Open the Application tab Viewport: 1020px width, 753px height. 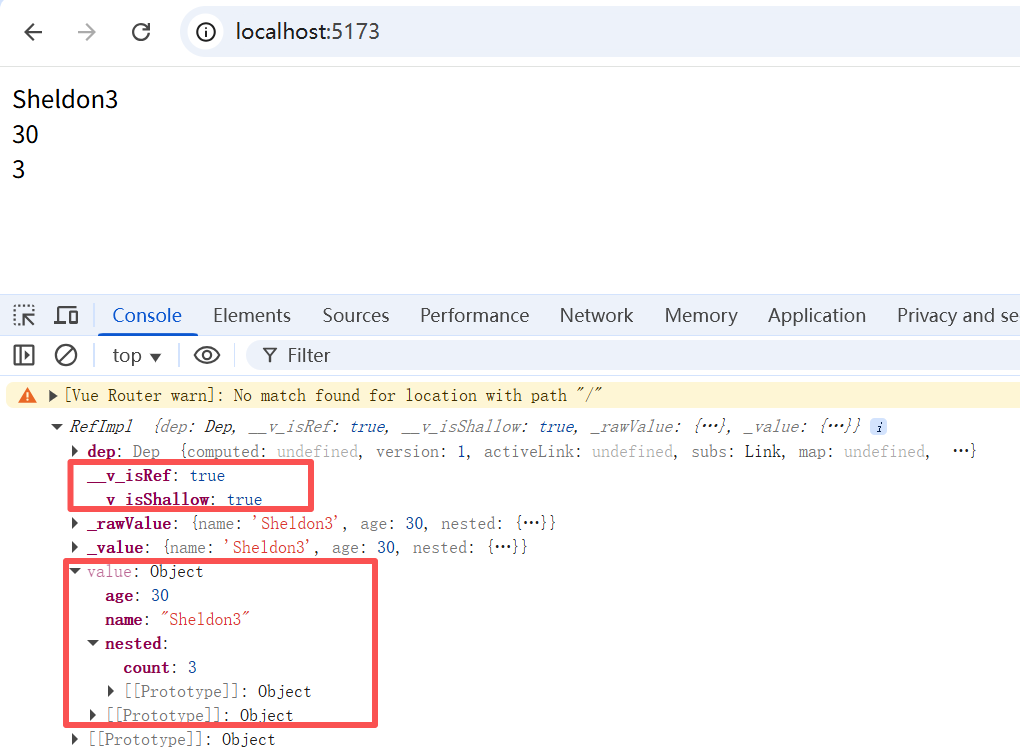(817, 315)
